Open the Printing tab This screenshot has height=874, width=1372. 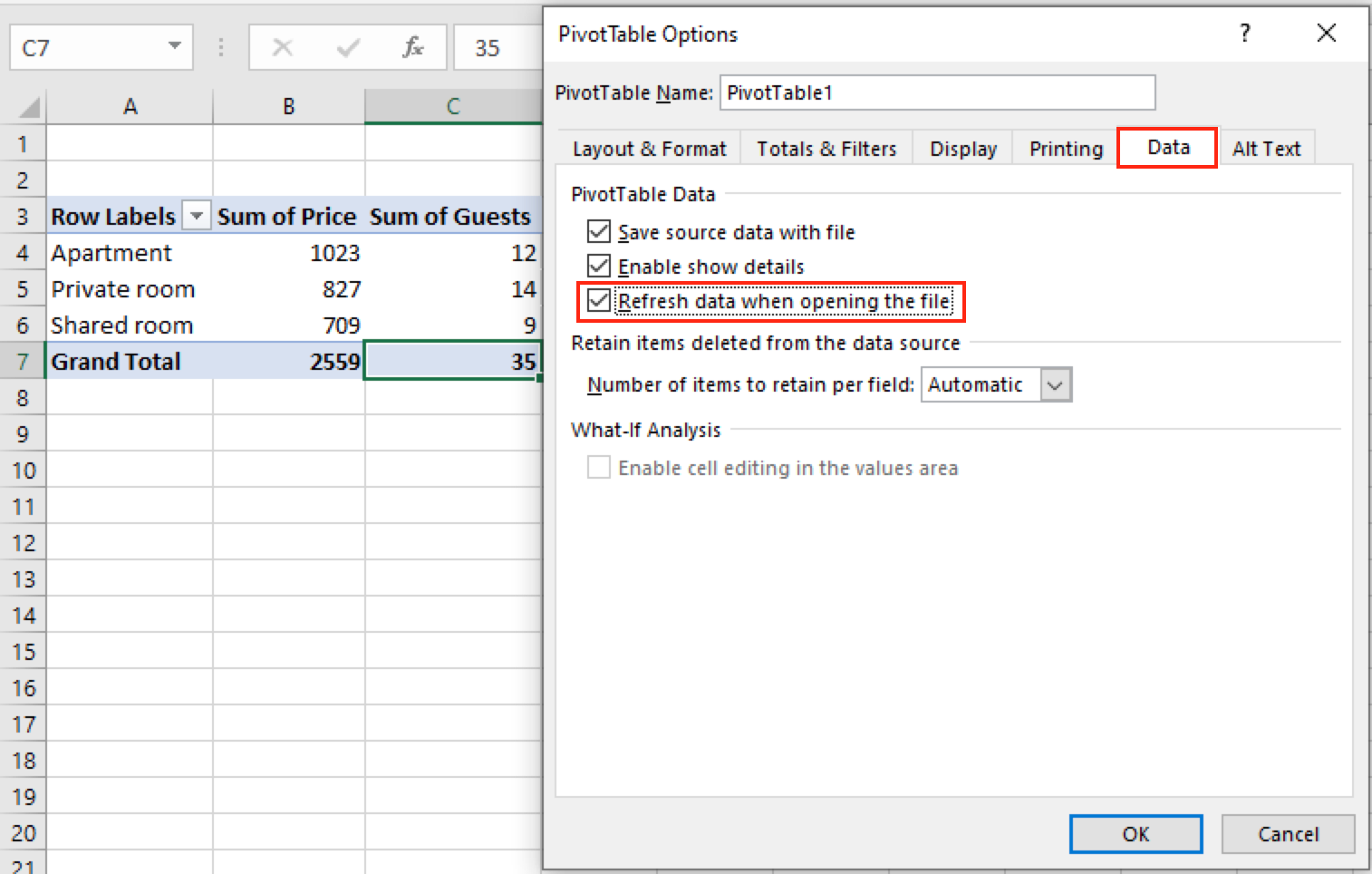1065,148
